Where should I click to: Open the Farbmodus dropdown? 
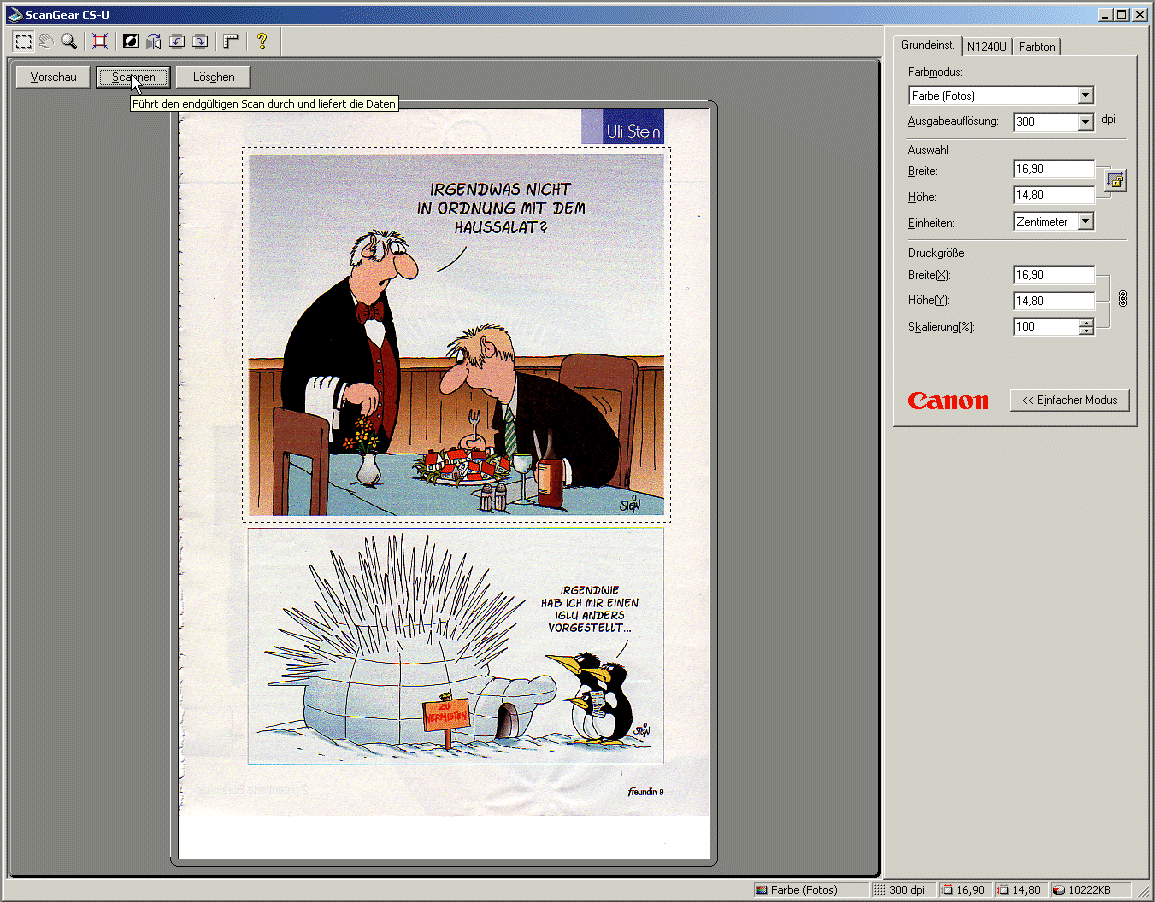click(x=1001, y=96)
